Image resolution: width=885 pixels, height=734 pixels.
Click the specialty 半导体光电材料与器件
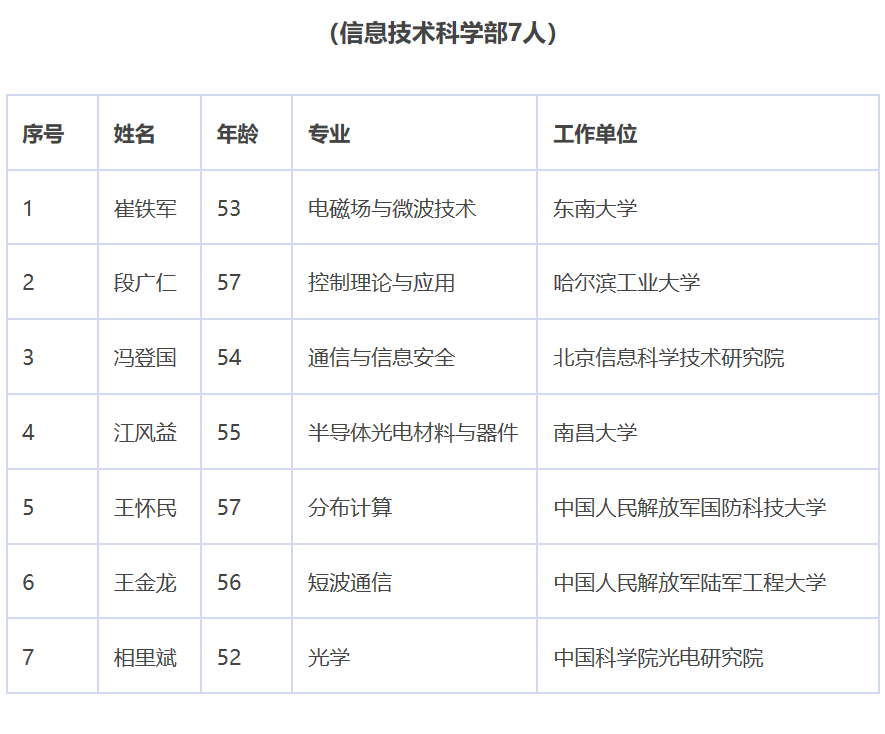tap(413, 432)
